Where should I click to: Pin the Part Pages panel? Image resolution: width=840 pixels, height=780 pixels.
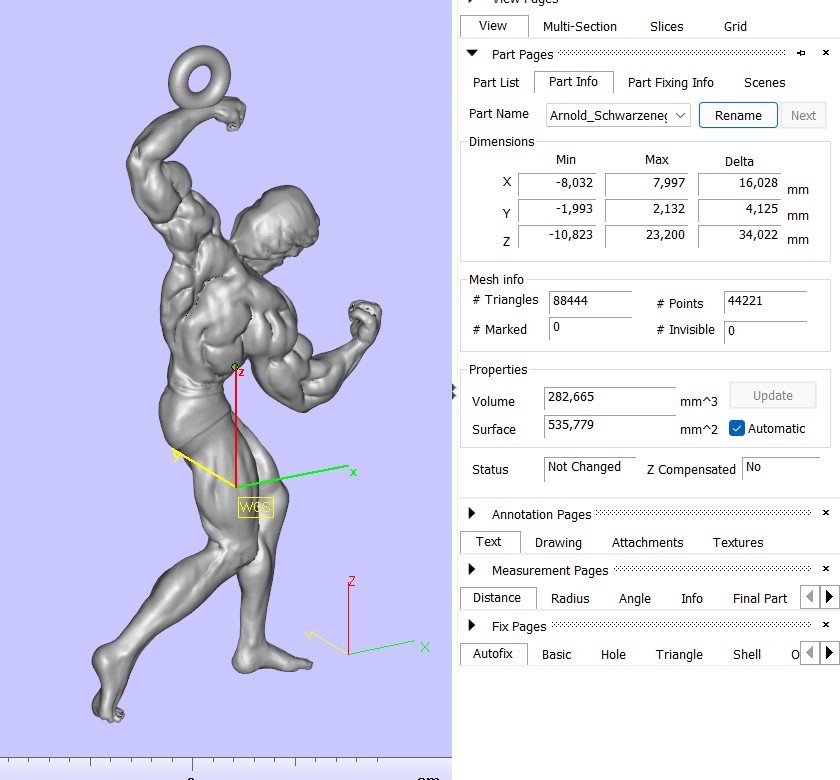801,53
